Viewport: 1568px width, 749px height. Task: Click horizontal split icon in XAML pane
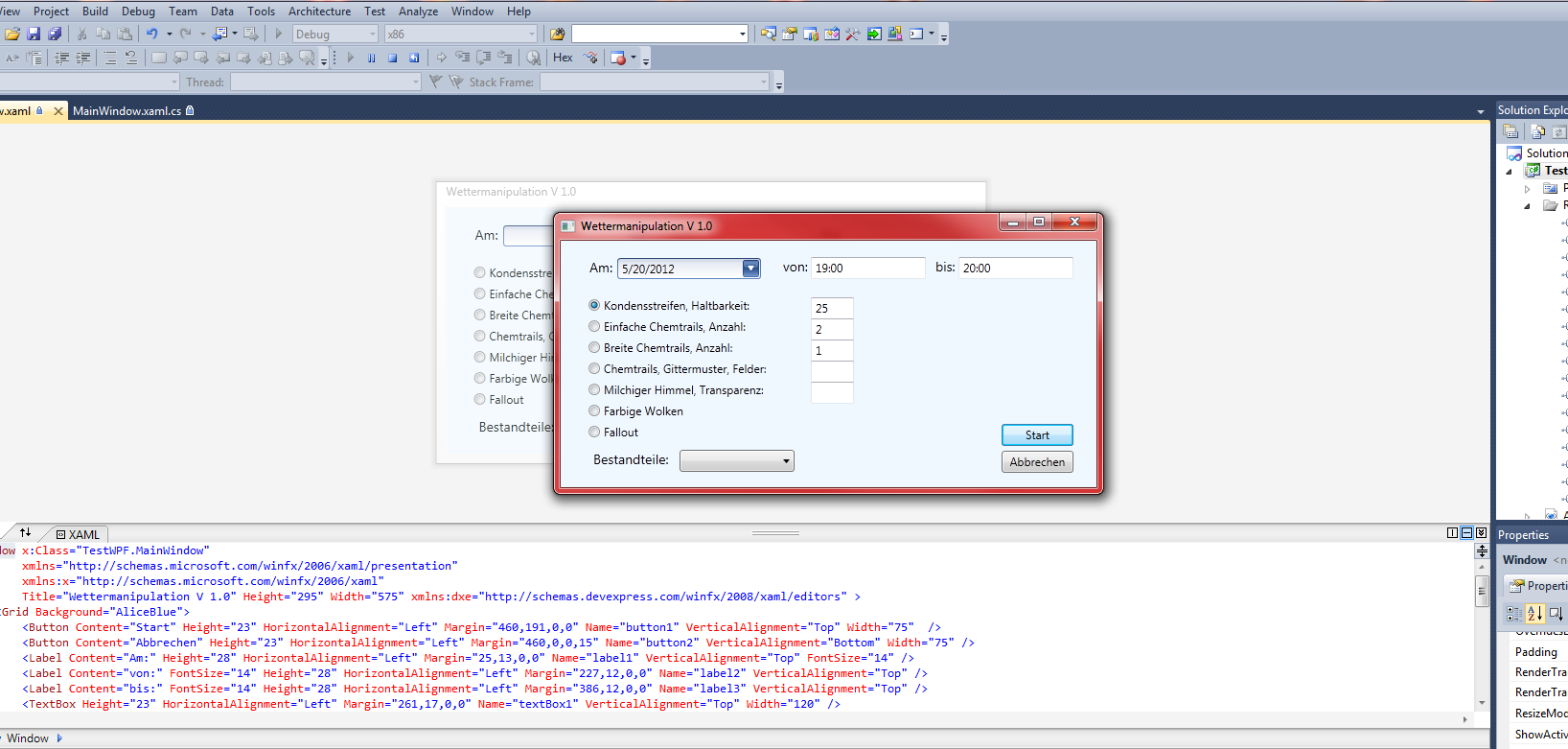click(1467, 532)
